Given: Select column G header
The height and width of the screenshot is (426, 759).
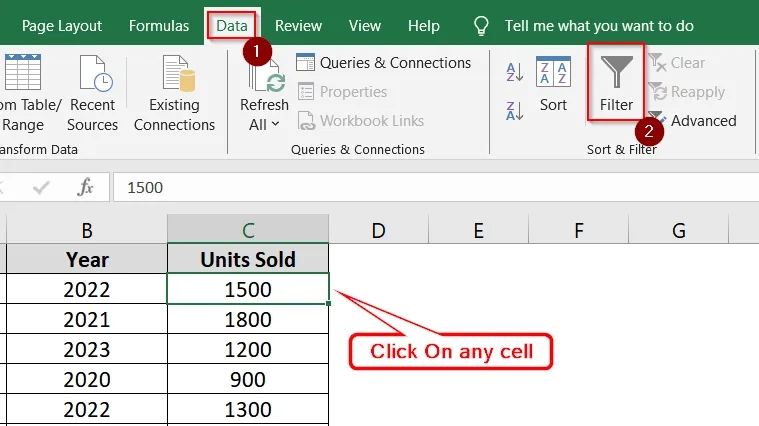Looking at the screenshot, I should pyautogui.click(x=679, y=230).
